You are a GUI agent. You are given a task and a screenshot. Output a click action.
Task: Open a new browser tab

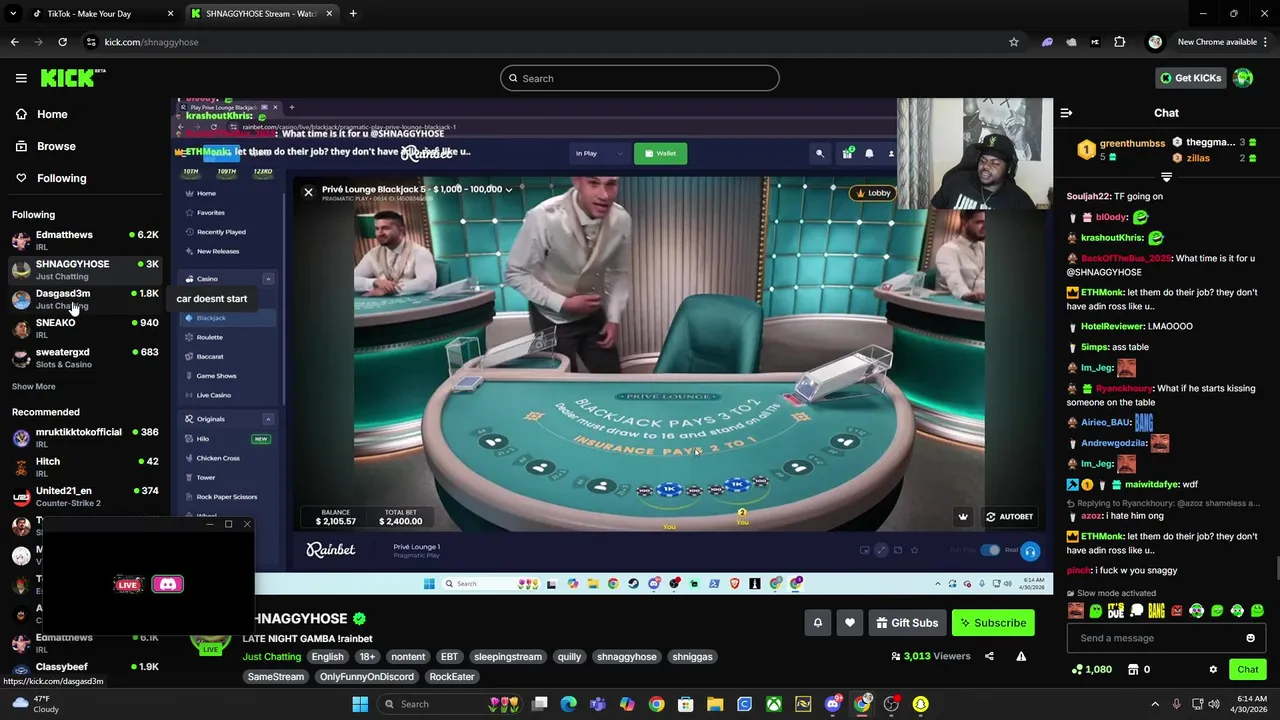[353, 14]
